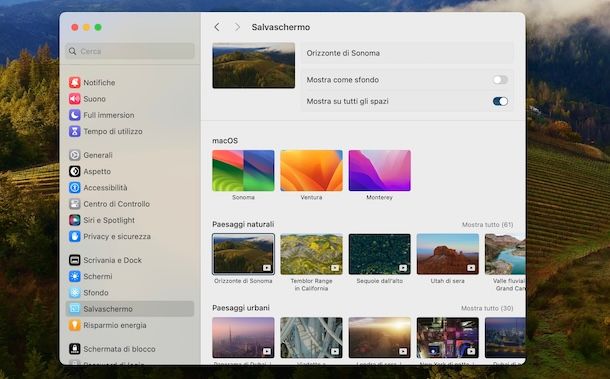Select the Schermata di blocco lock icon

tap(75, 349)
